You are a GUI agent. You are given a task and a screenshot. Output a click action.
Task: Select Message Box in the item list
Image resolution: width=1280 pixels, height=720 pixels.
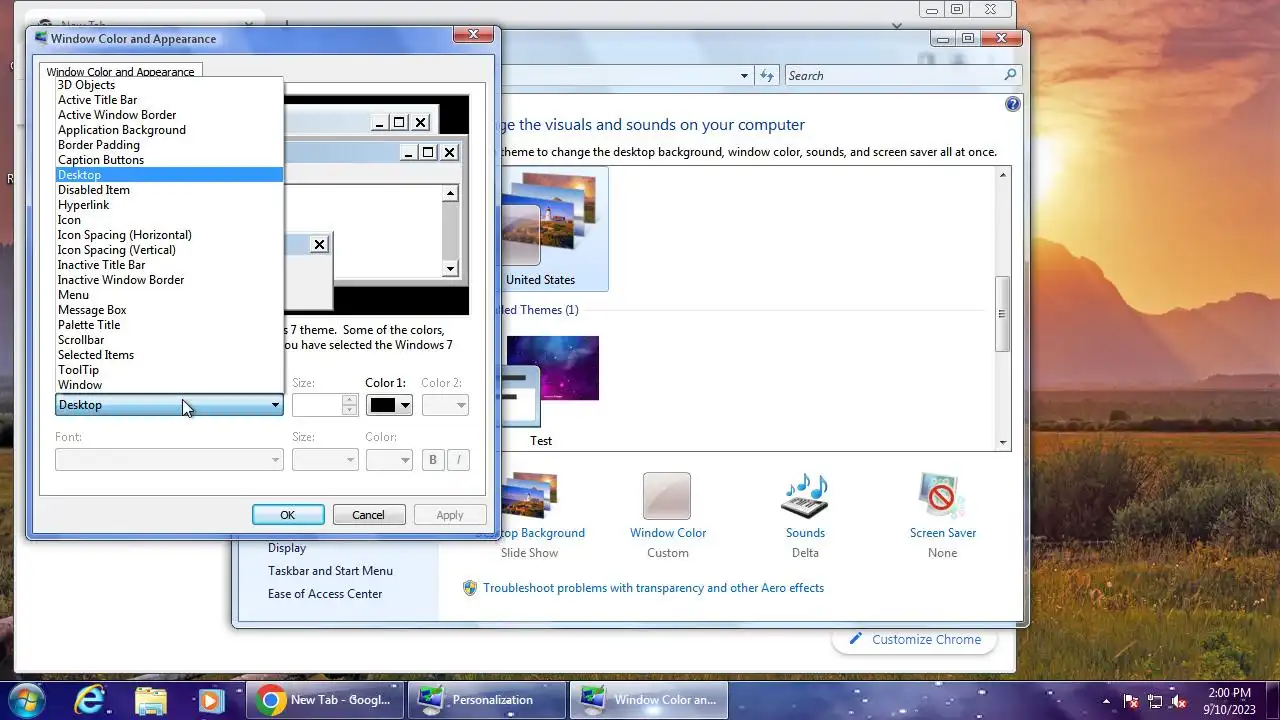[169, 310]
